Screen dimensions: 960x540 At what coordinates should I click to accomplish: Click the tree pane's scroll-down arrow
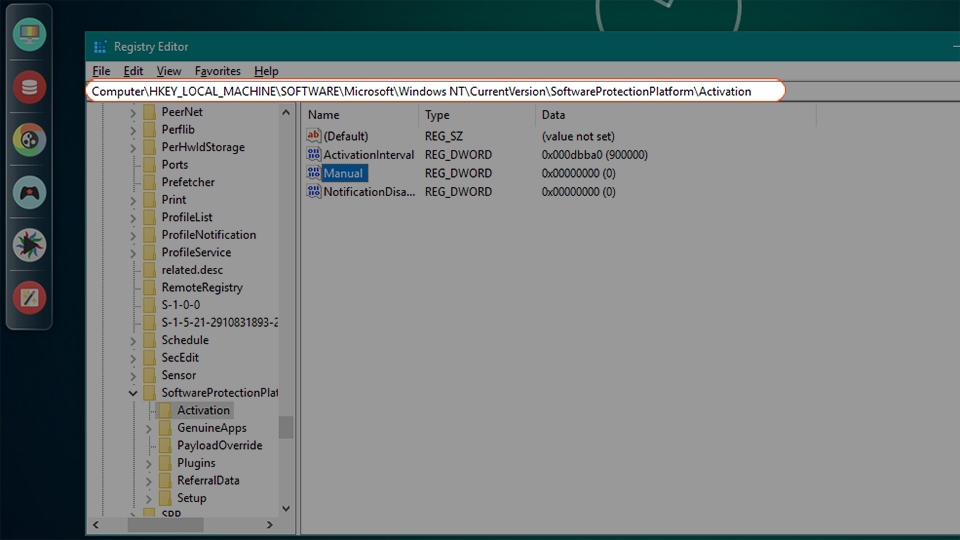[x=286, y=509]
